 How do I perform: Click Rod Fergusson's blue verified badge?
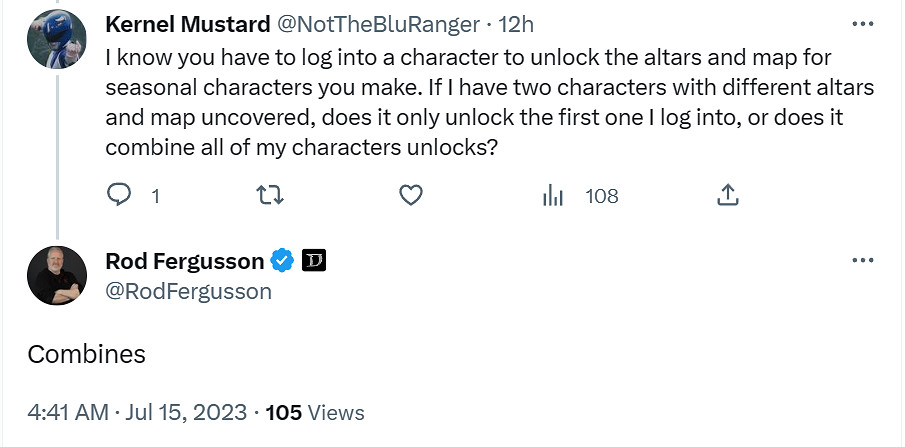tap(283, 262)
